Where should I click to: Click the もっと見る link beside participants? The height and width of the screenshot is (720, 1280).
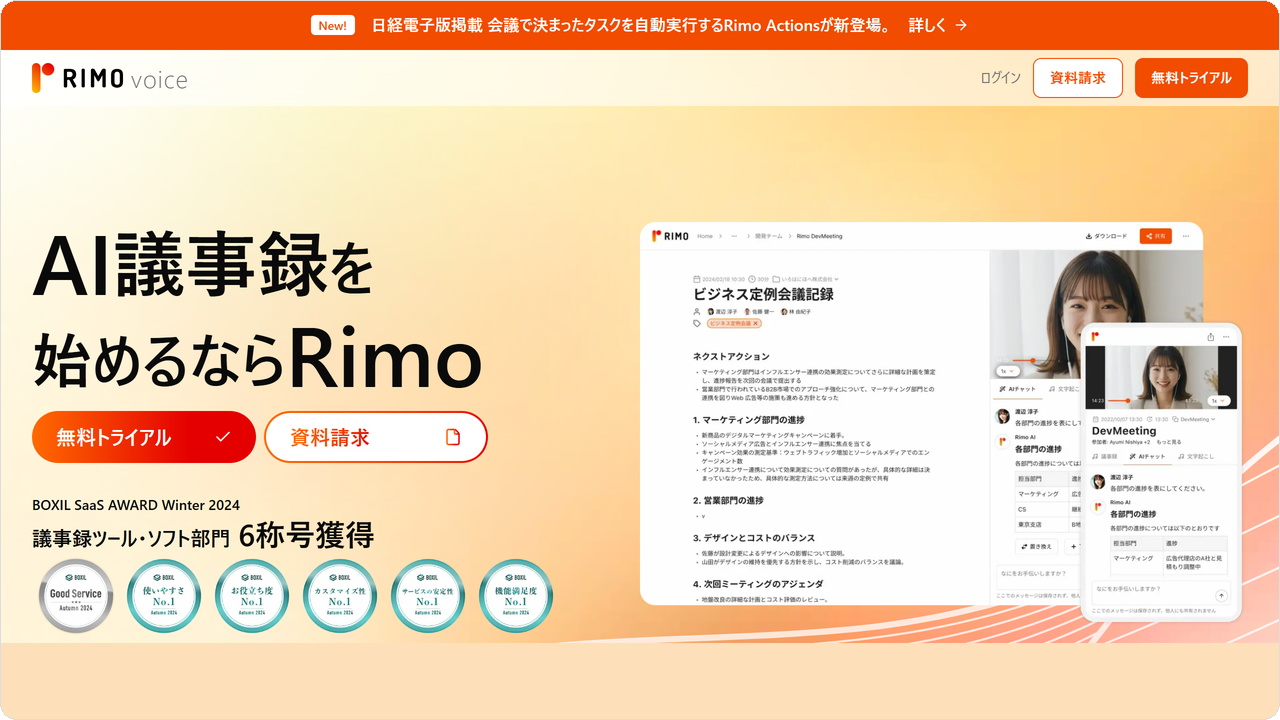tap(1168, 442)
